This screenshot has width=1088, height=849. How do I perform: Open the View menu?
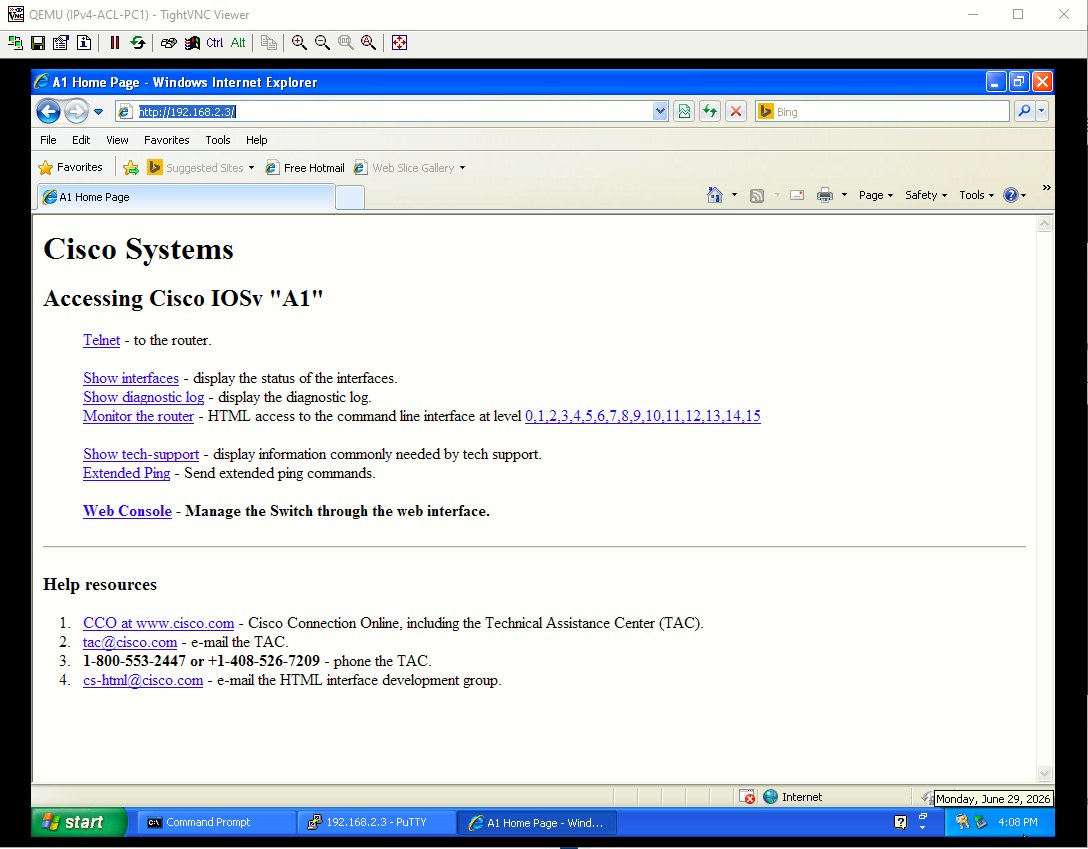tap(117, 140)
